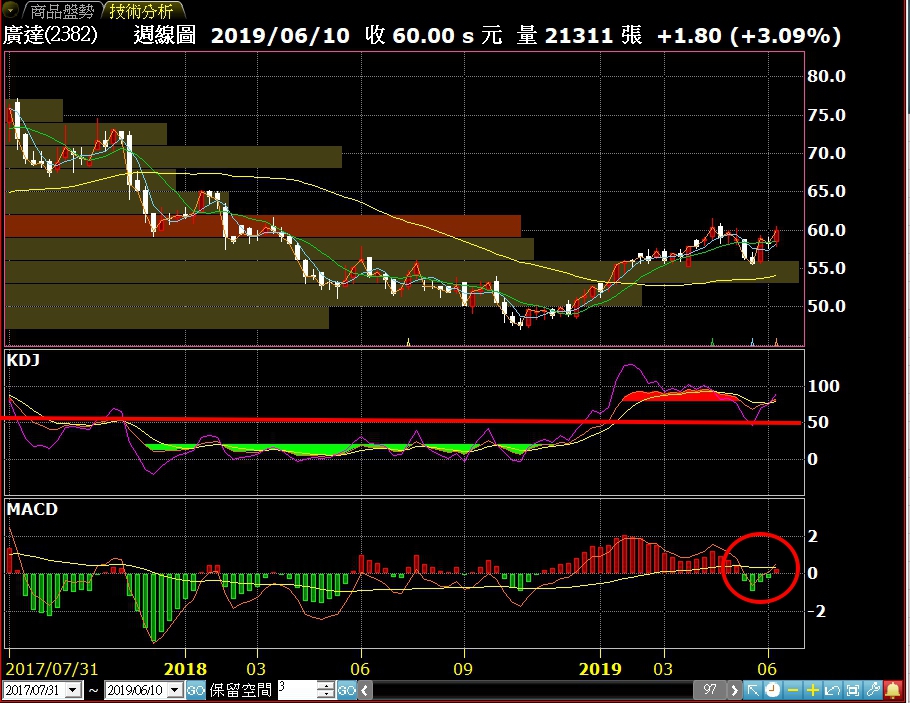Click the 保留空間 value field

[297, 690]
